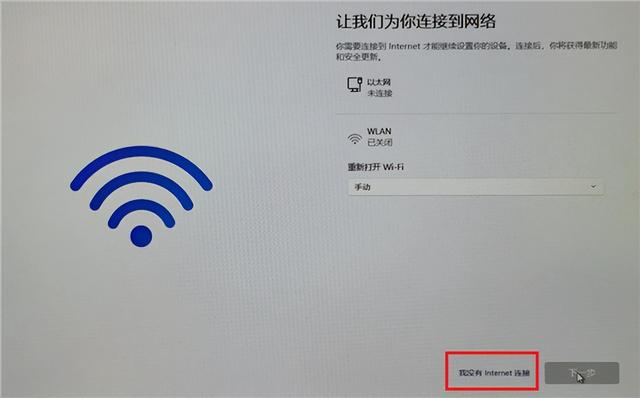640x398 pixels.
Task: Click the 重新打开 Wi-Fi label
Action: (376, 167)
